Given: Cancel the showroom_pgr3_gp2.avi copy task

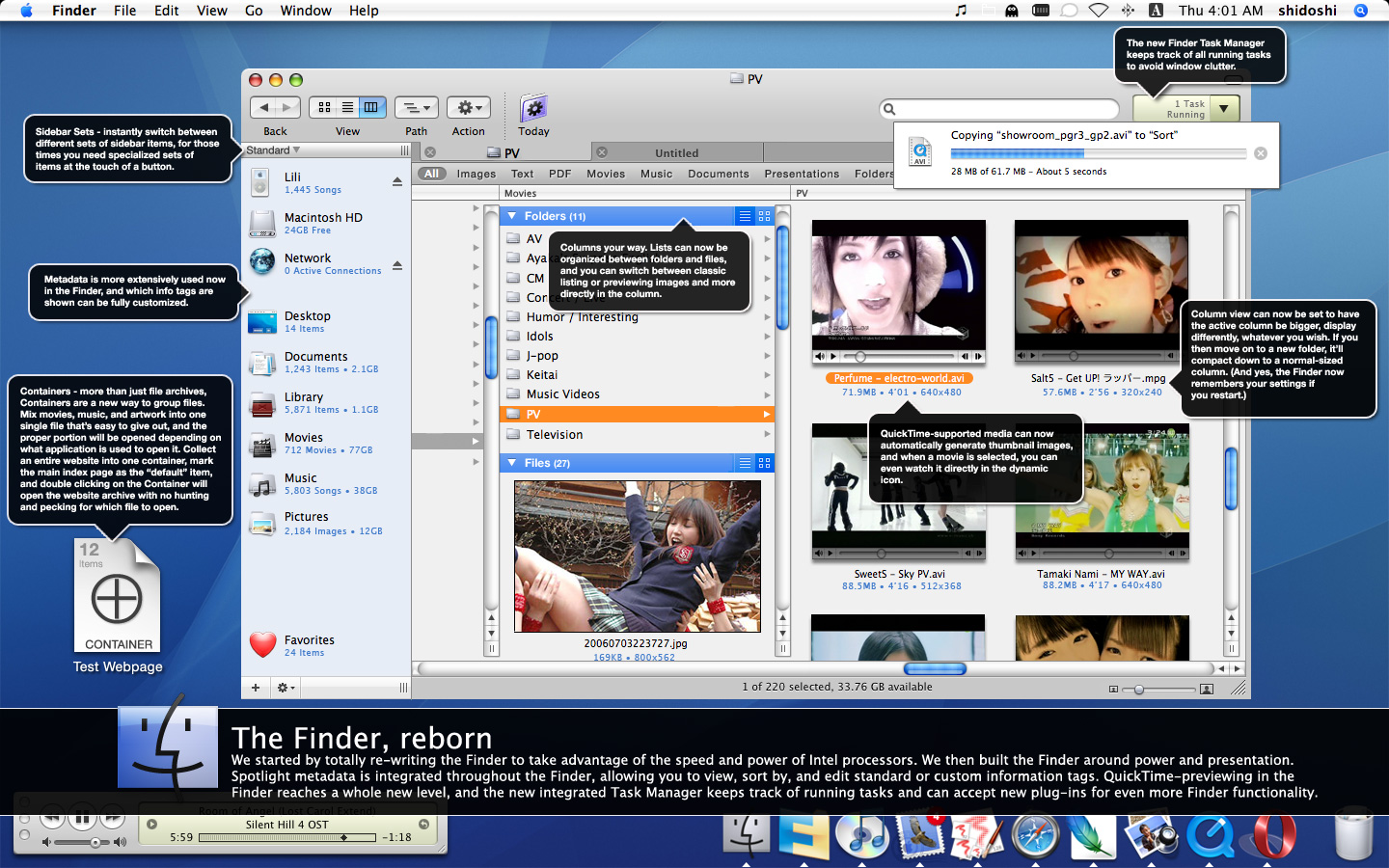Looking at the screenshot, I should pyautogui.click(x=1260, y=153).
